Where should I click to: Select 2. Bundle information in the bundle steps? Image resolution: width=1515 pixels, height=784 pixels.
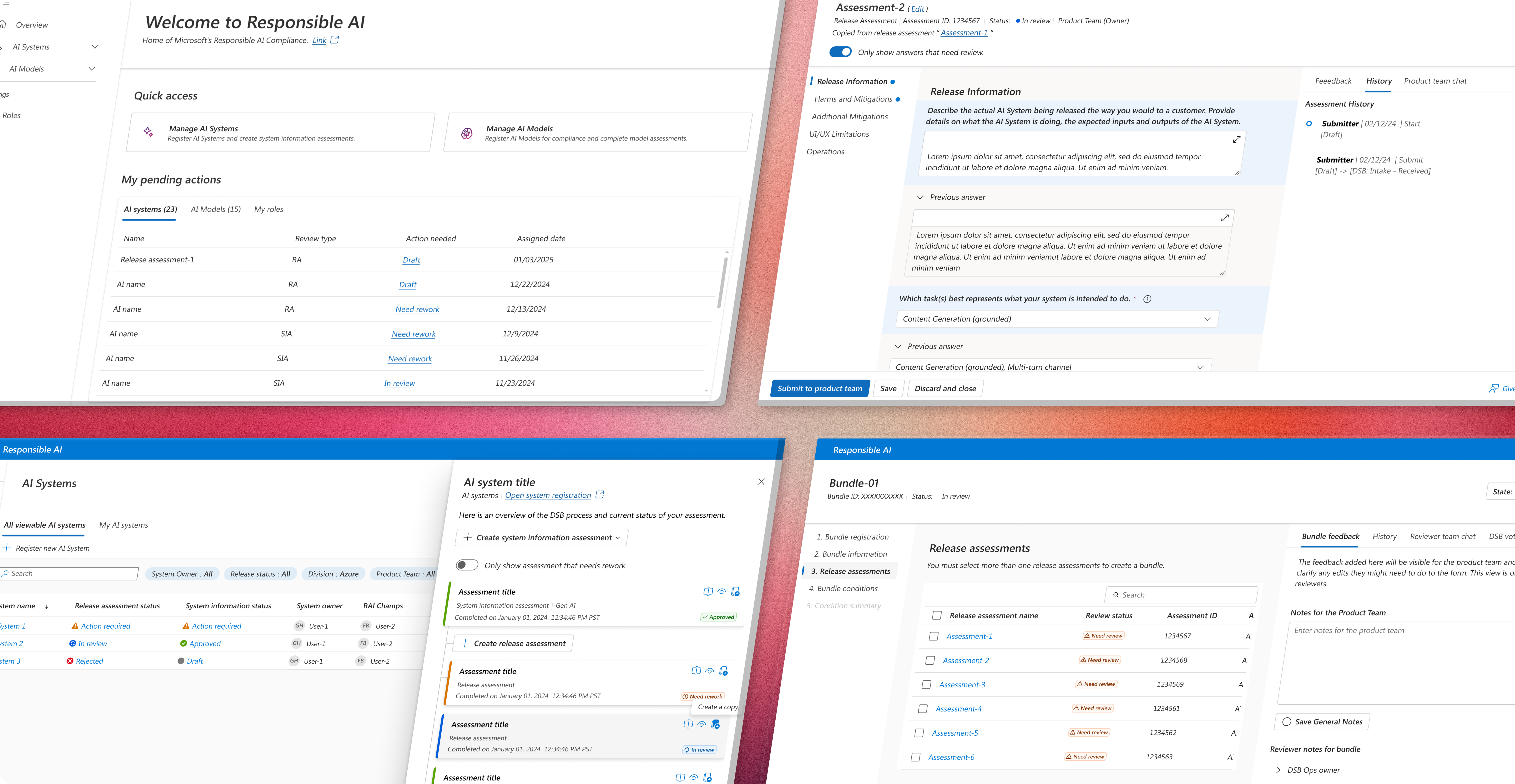[850, 554]
